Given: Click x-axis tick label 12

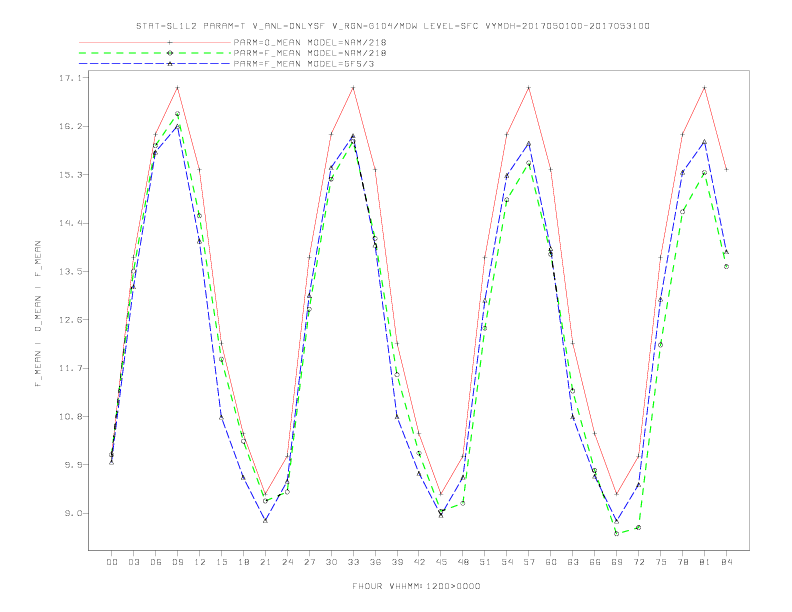Looking at the screenshot, I should pos(200,562).
